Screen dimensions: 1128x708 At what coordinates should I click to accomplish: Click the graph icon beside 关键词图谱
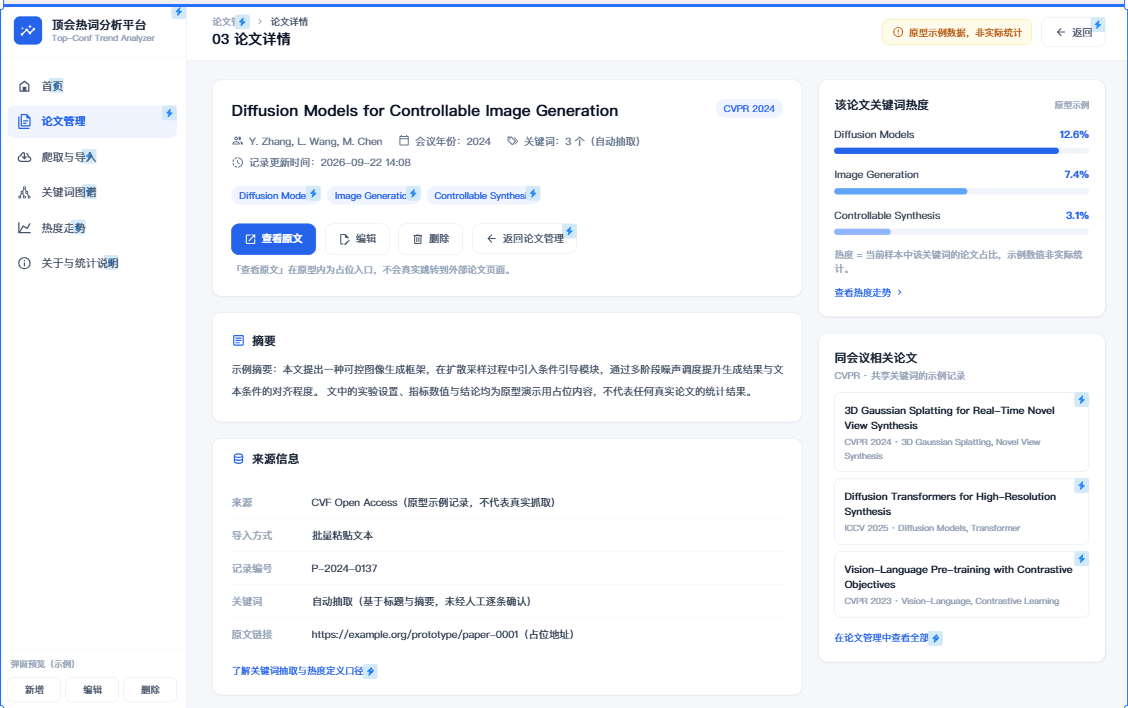point(24,192)
